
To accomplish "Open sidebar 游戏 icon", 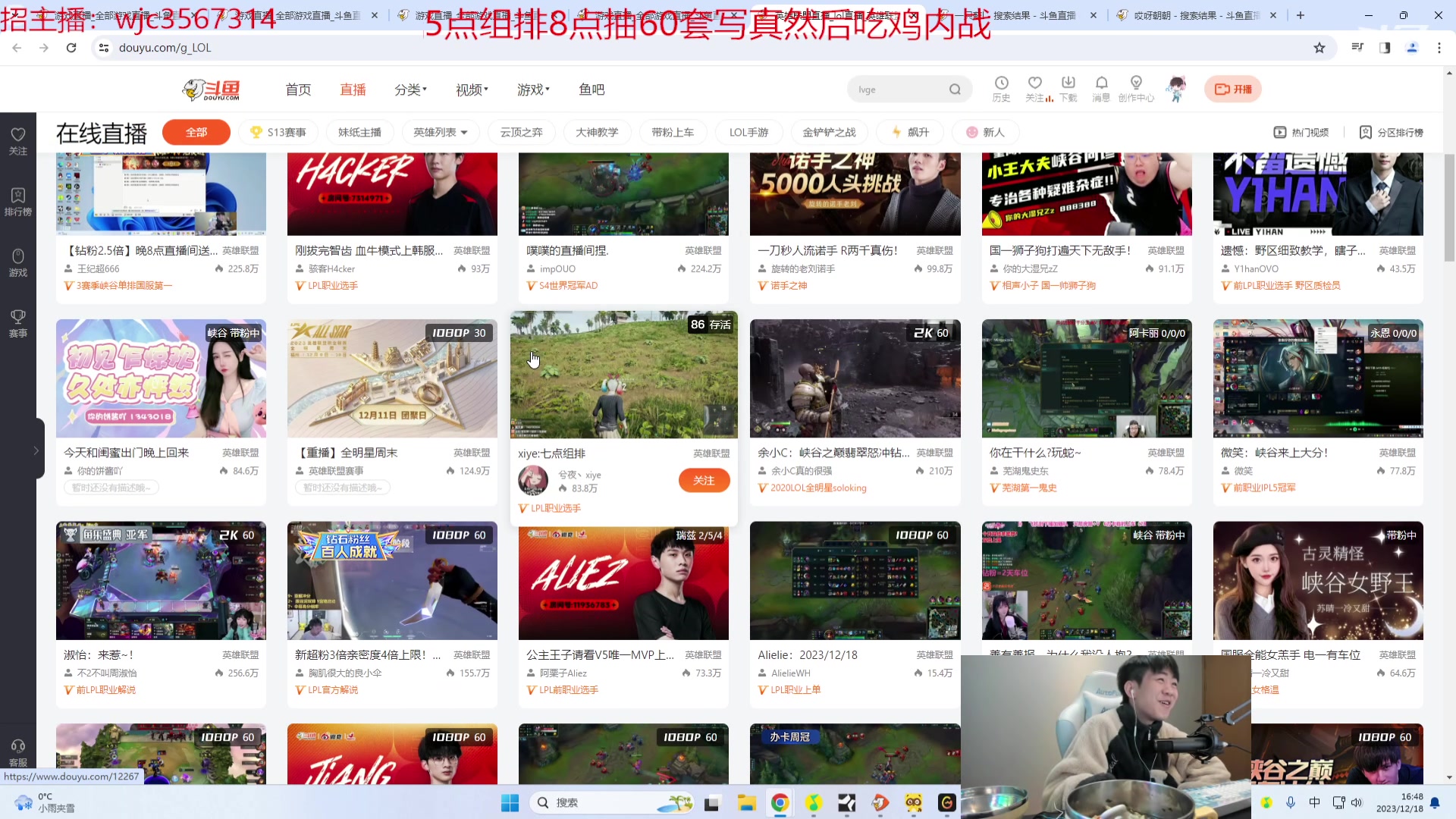I will tap(18, 262).
